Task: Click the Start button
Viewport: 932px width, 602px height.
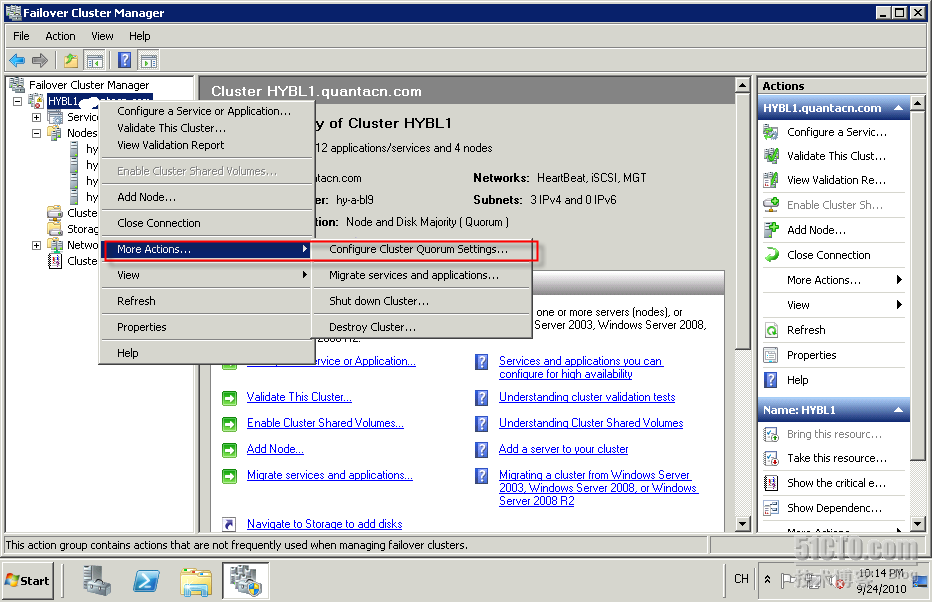Action: point(28,581)
